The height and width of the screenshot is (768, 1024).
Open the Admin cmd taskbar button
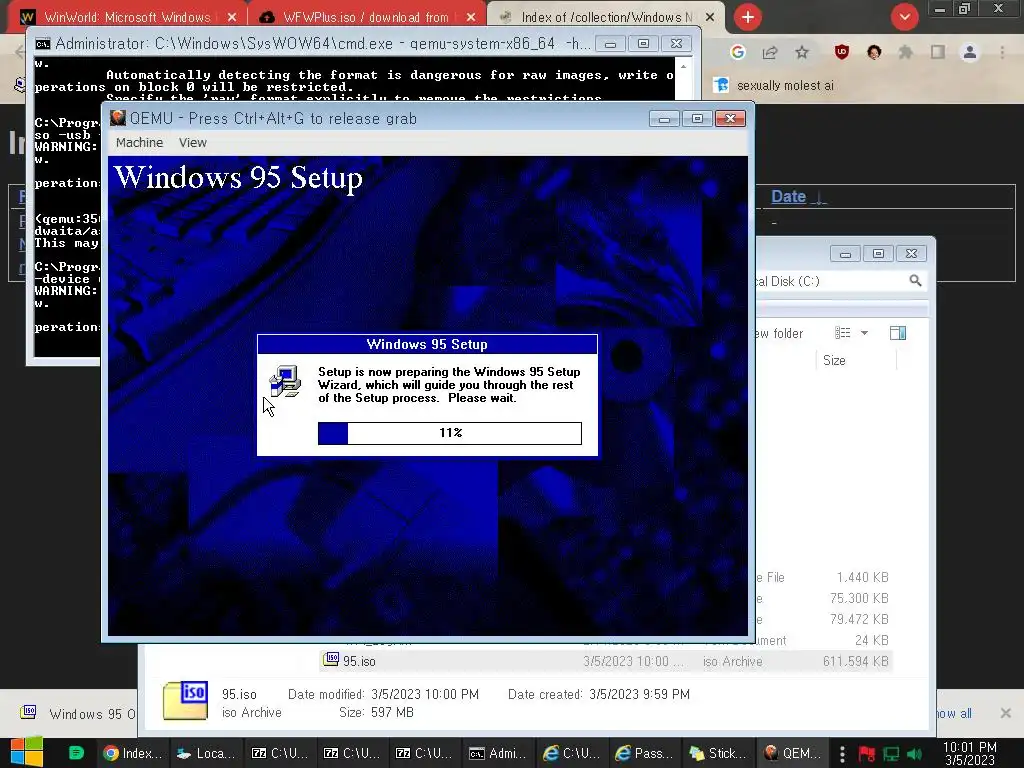(498, 753)
